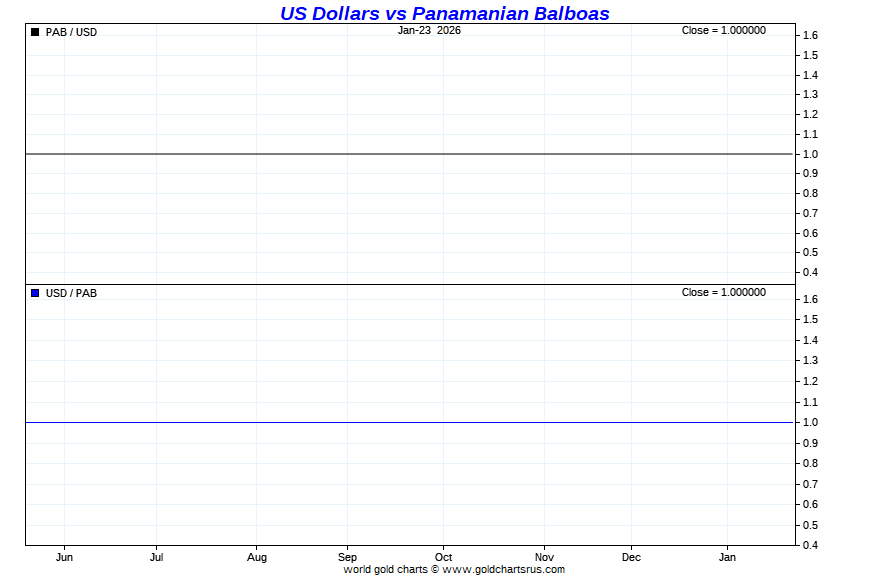
Task: Select the Sep month axis label
Action: pyautogui.click(x=347, y=557)
